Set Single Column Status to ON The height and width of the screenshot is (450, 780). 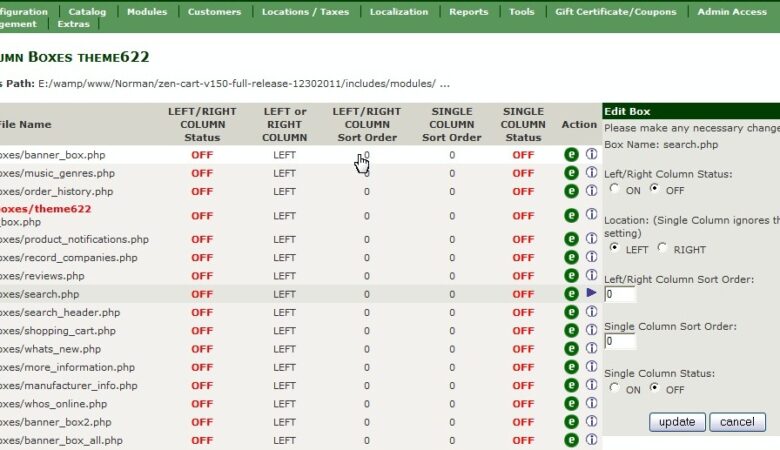click(614, 388)
